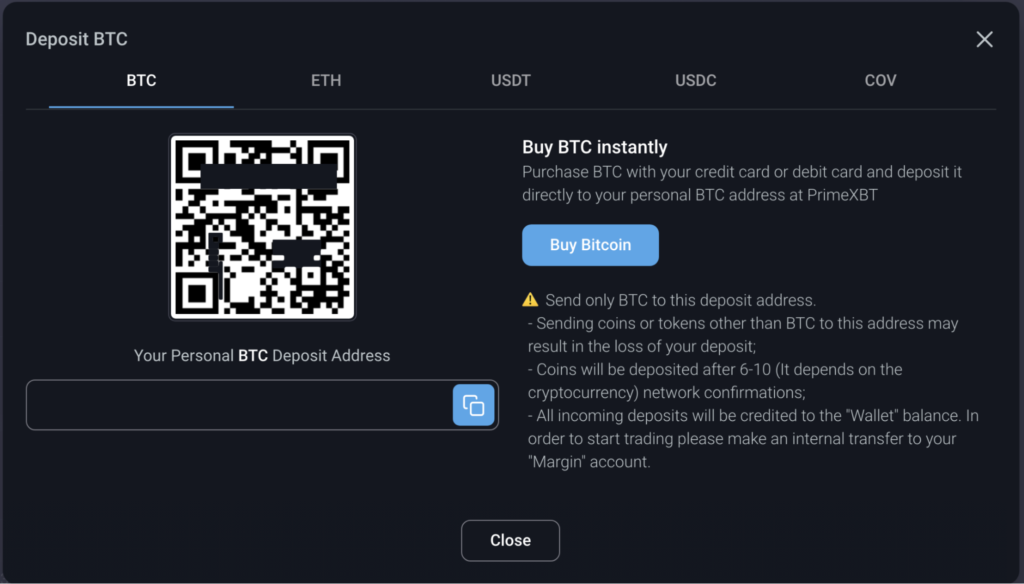Click the yellow warning triangle icon
Image resolution: width=1024 pixels, height=584 pixels.
(530, 300)
